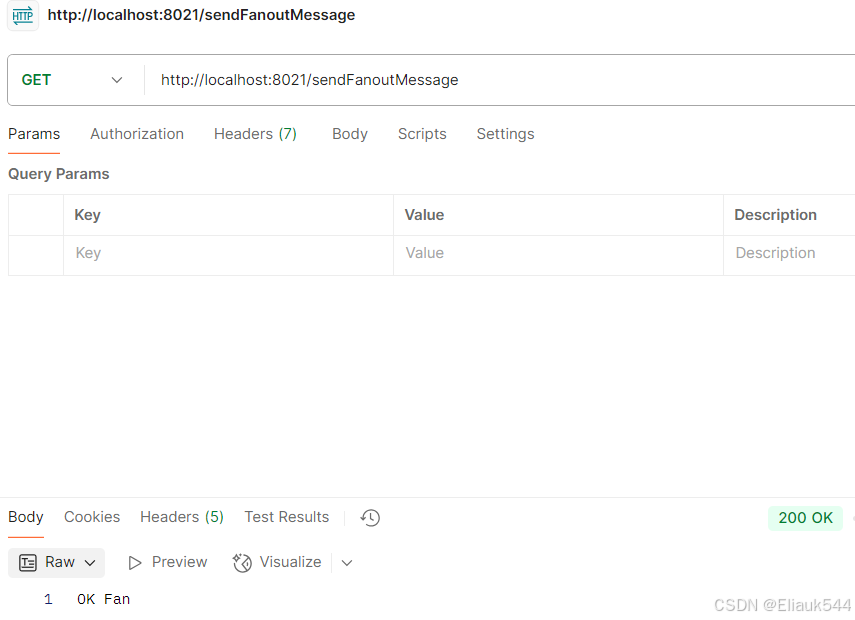
Task: Click the empty Value parameter field
Action: (558, 254)
